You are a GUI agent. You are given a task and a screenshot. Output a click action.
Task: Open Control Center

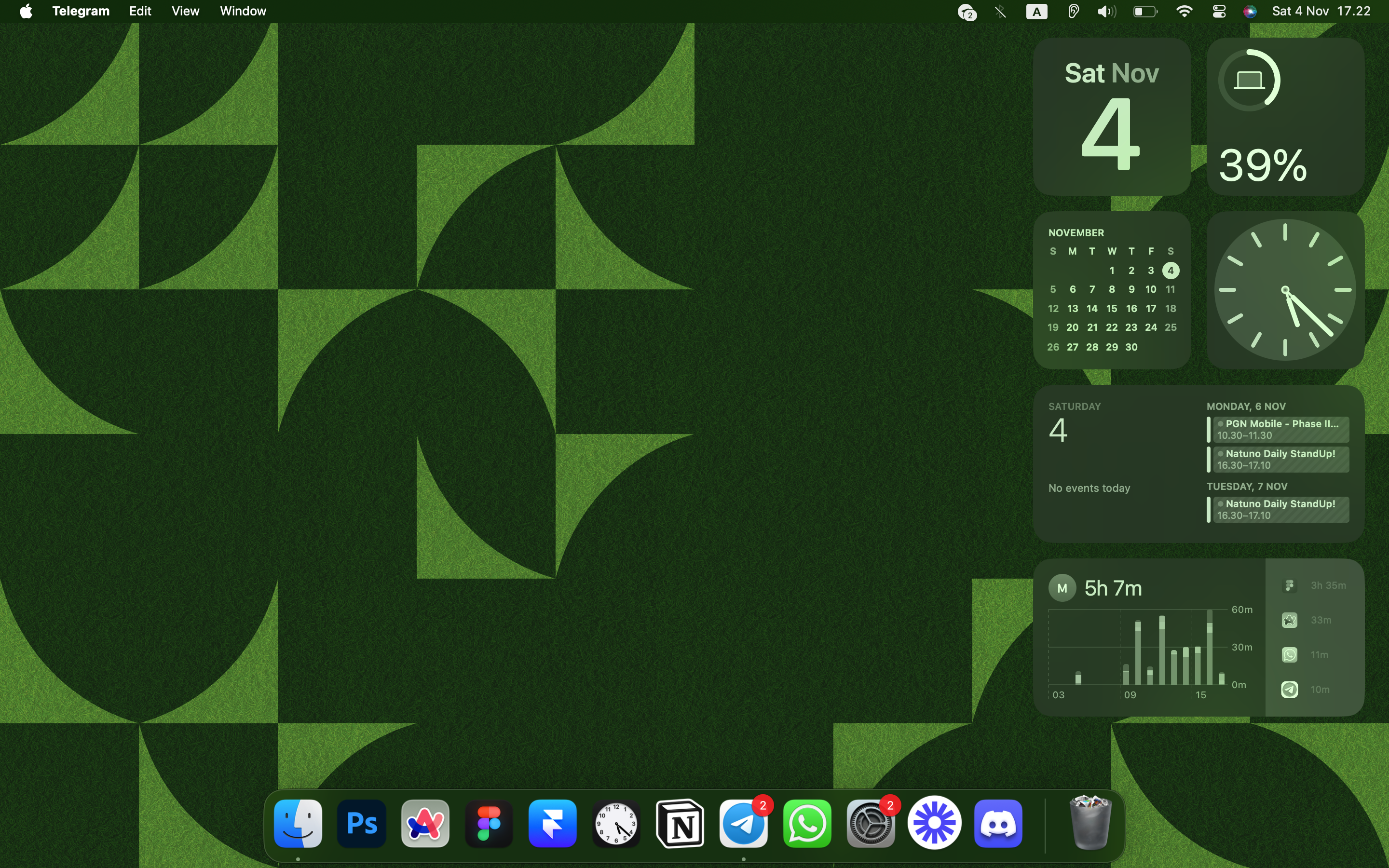(1219, 12)
